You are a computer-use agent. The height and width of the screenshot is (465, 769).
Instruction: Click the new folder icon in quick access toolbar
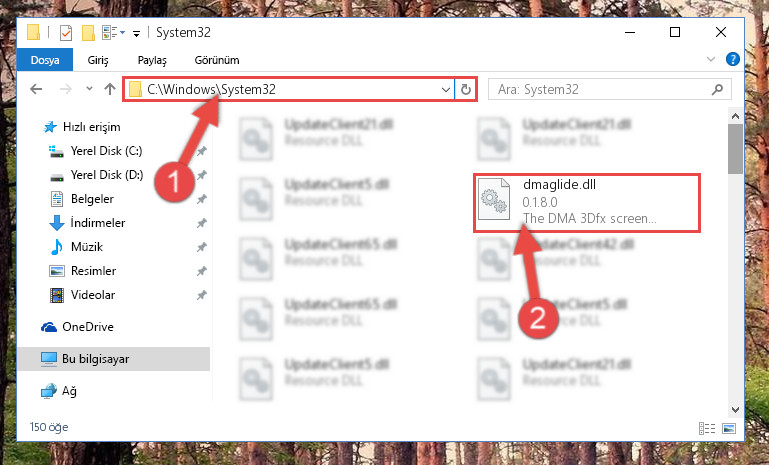click(88, 33)
